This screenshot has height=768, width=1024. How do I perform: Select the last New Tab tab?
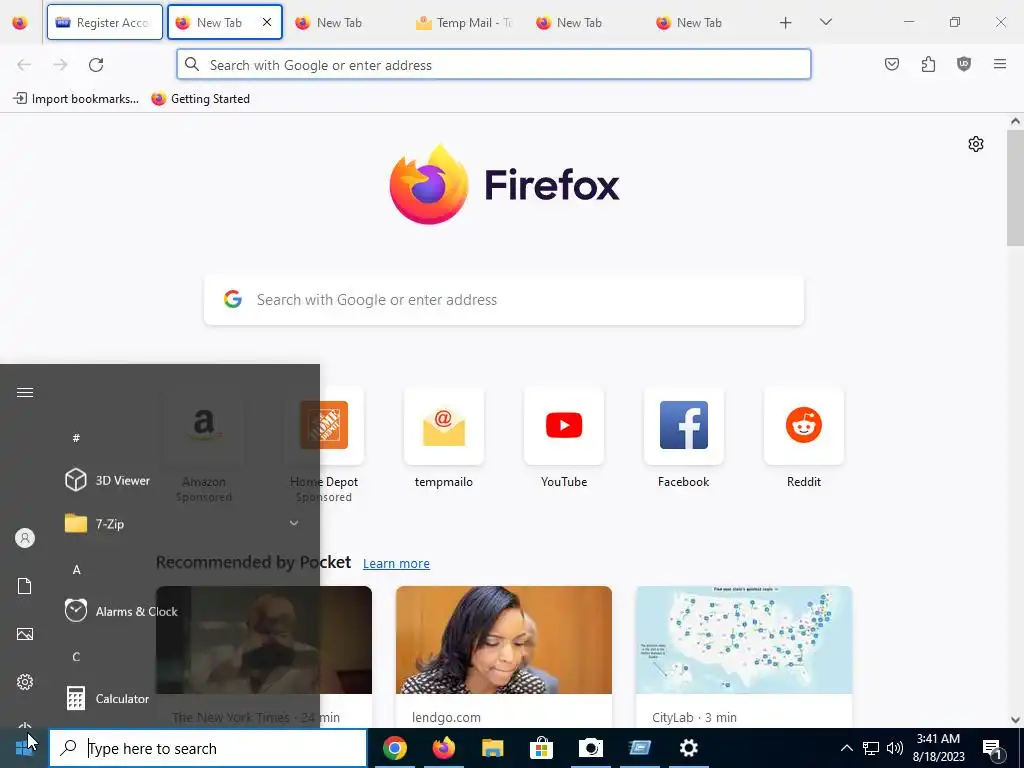(x=705, y=22)
